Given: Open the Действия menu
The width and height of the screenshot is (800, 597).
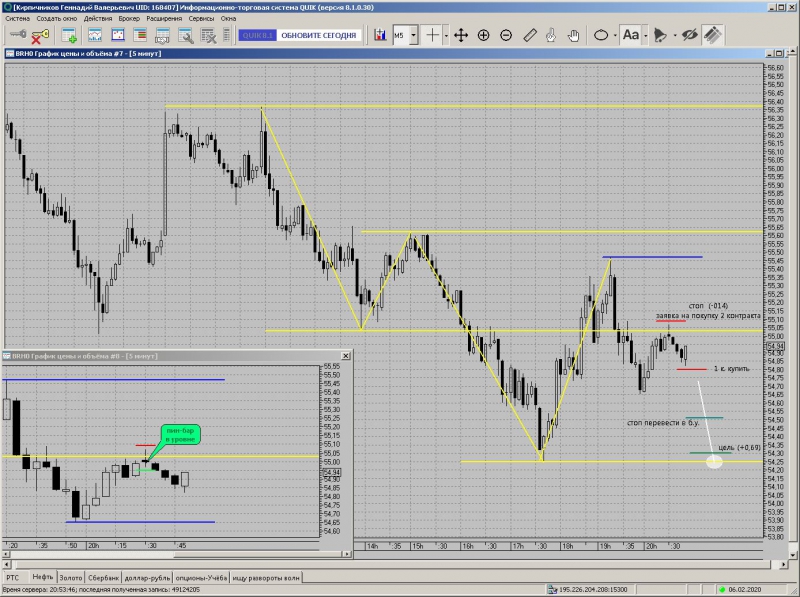Looking at the screenshot, I should pyautogui.click(x=98, y=18).
